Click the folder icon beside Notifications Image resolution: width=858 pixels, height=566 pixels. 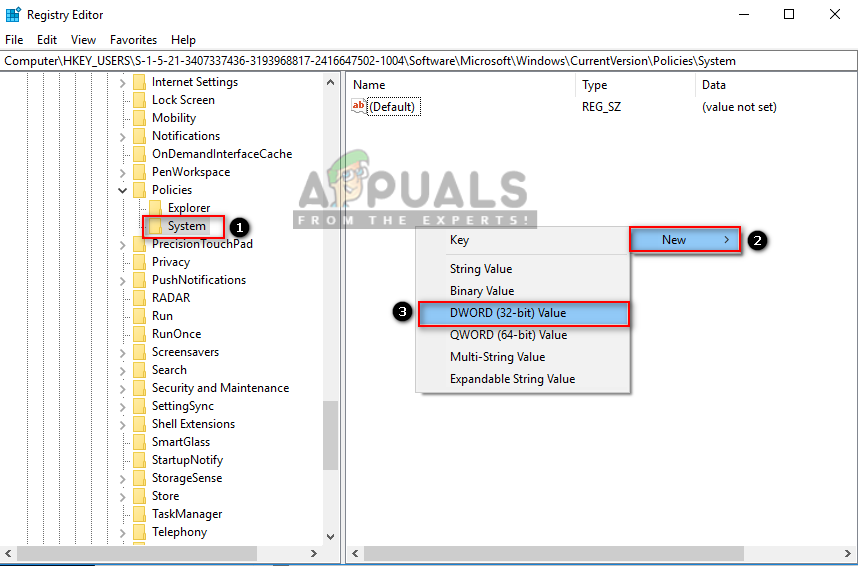click(x=140, y=136)
